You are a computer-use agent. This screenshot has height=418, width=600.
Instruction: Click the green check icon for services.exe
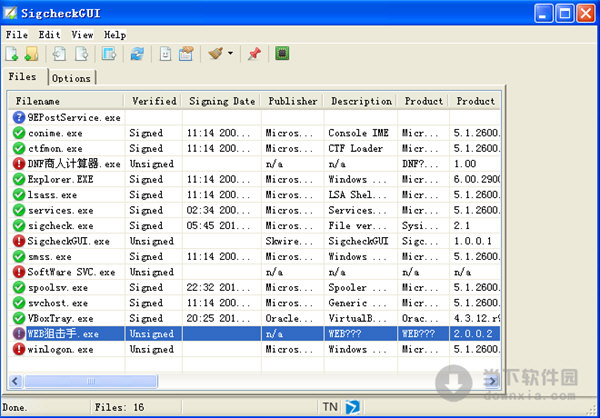19,210
